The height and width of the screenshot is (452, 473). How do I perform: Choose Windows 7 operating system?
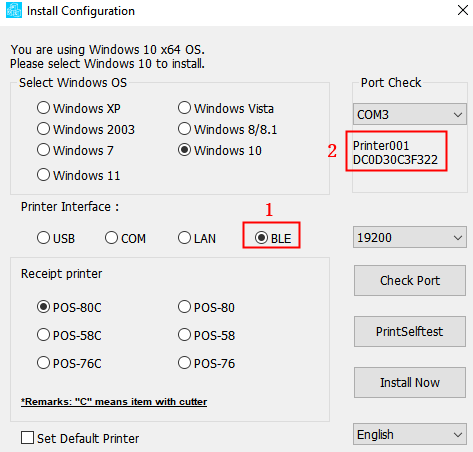pos(75,150)
